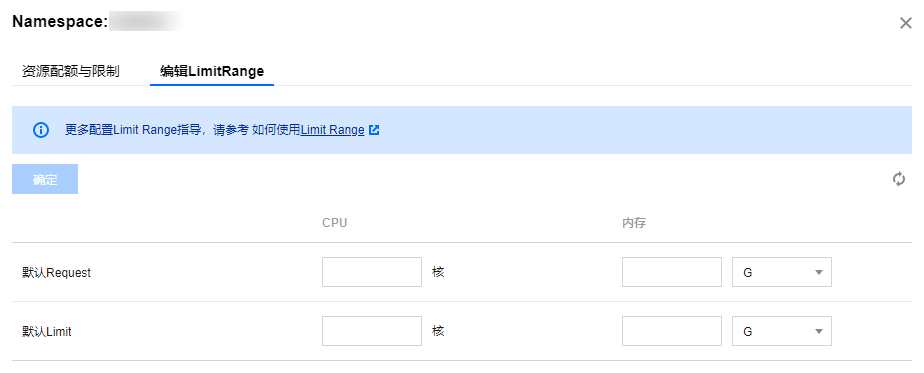Focus the 默认Request CPU input field
Screen dimensions: 924x373
point(372,272)
